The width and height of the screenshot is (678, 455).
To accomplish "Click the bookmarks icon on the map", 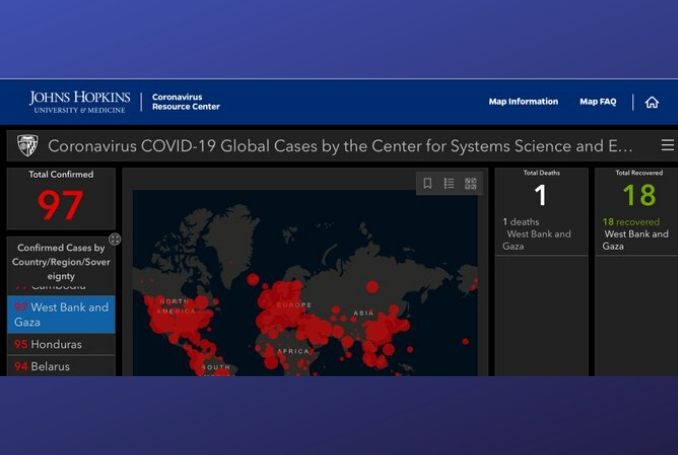I will point(427,183).
